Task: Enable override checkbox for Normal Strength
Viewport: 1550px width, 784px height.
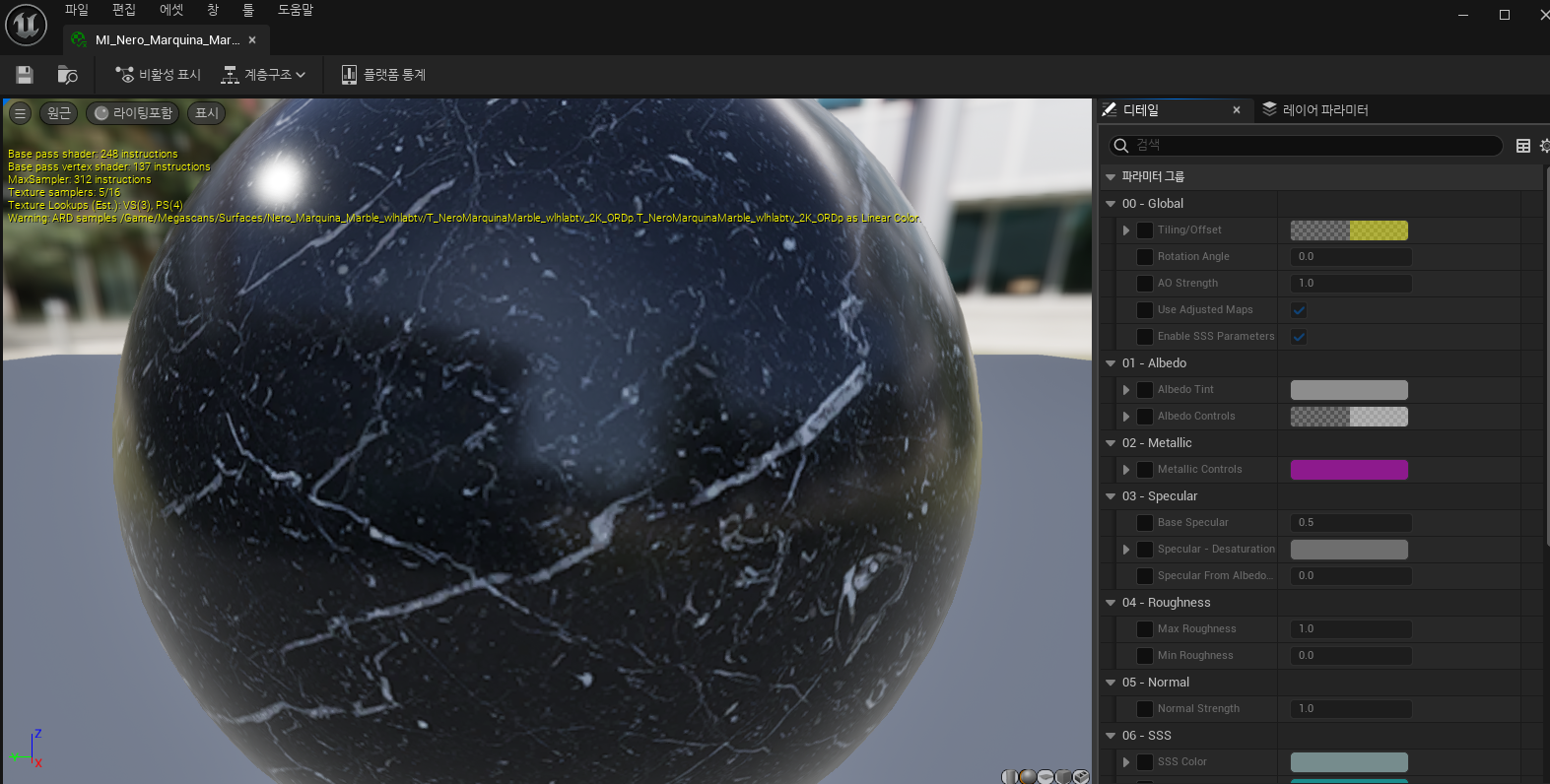Action: [x=1145, y=709]
